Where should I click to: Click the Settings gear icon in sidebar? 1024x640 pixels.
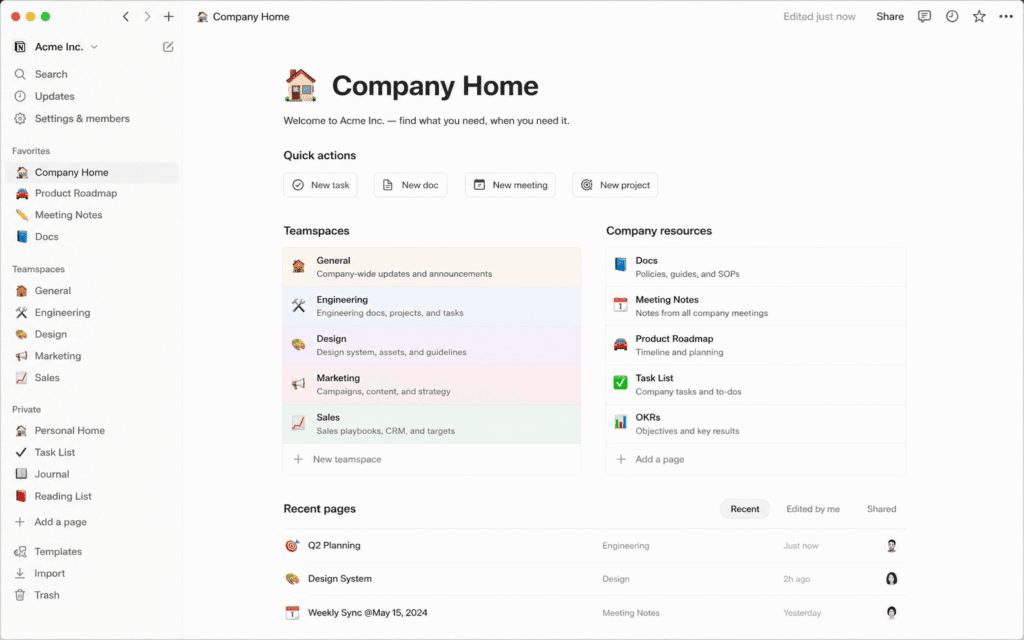(x=20, y=118)
